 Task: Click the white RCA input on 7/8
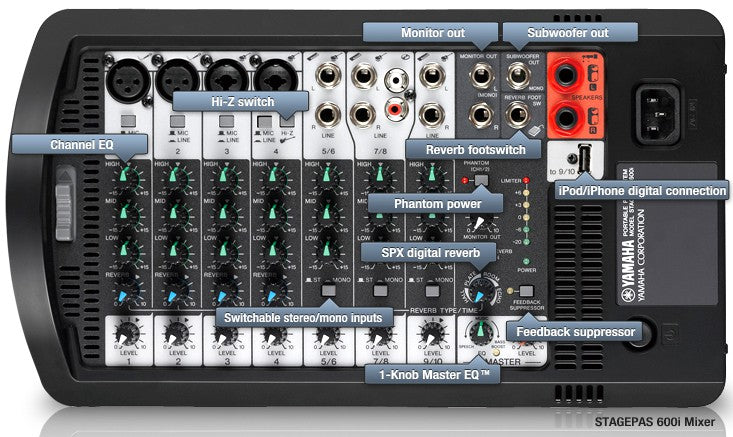pos(396,80)
